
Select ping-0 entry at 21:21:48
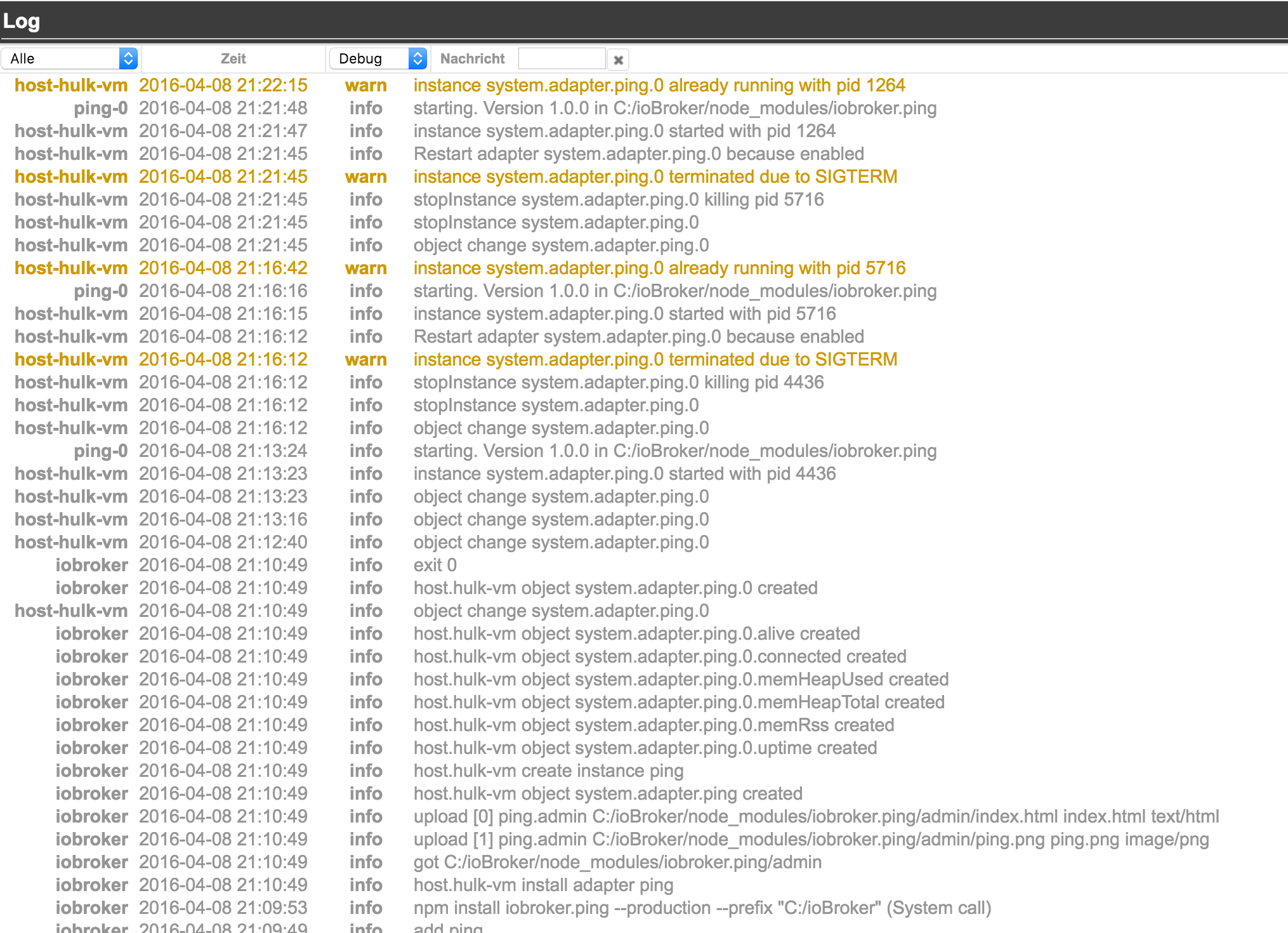coord(101,108)
